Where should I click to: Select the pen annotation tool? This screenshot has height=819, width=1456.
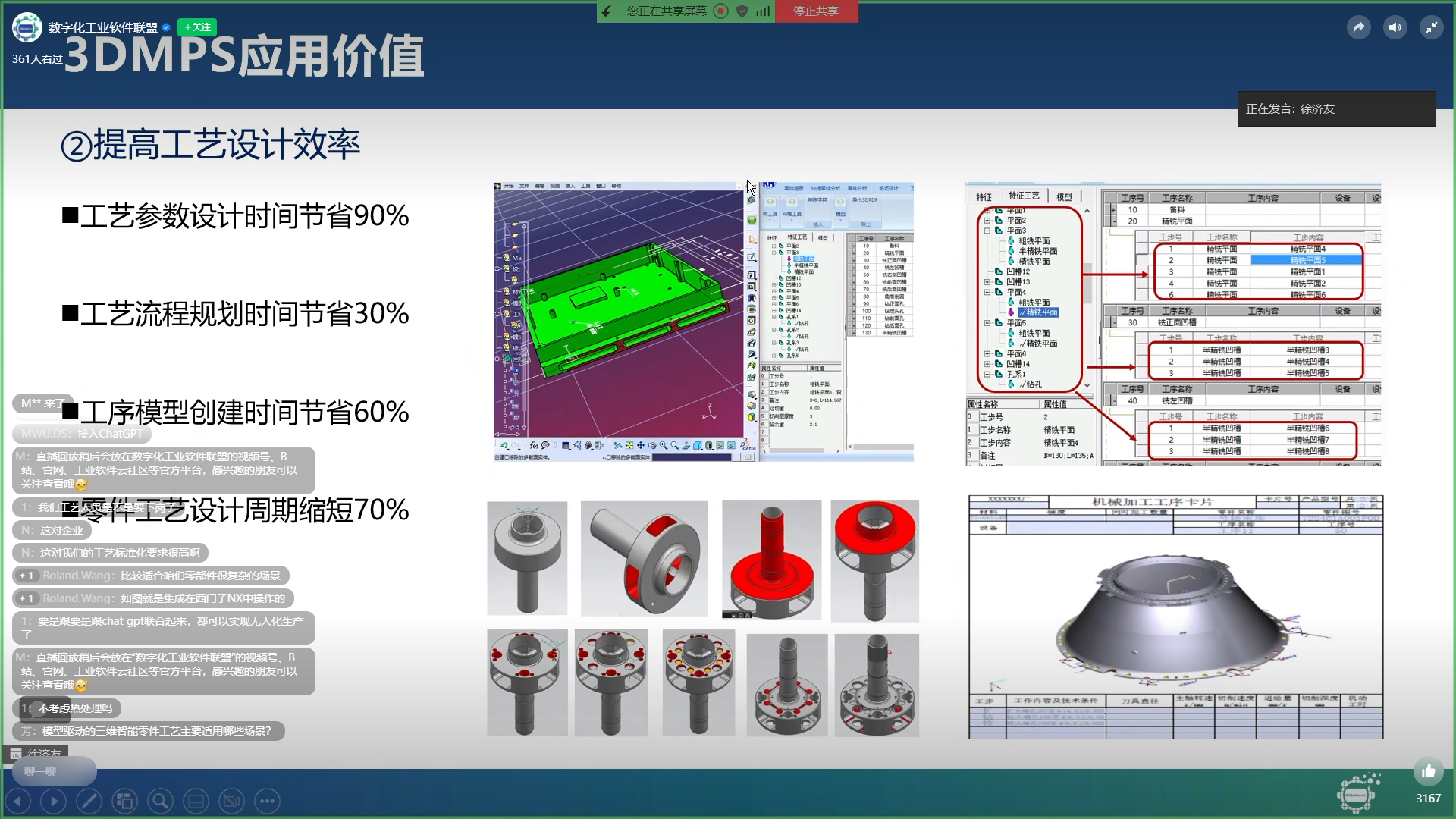(x=89, y=801)
